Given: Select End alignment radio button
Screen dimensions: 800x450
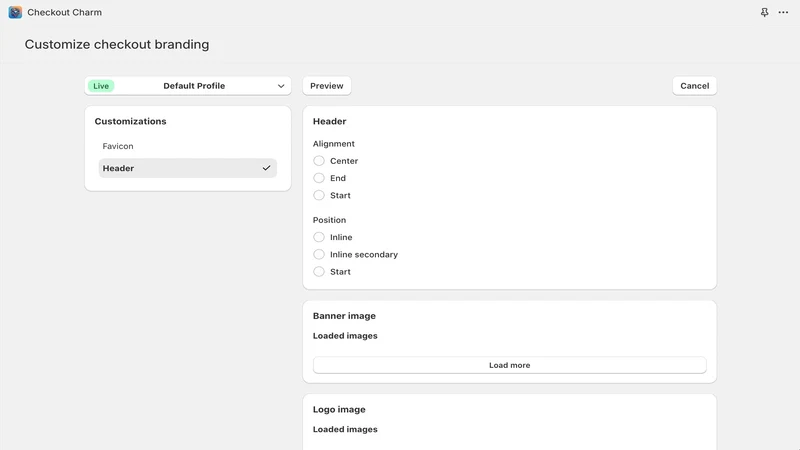Looking at the screenshot, I should [x=319, y=178].
